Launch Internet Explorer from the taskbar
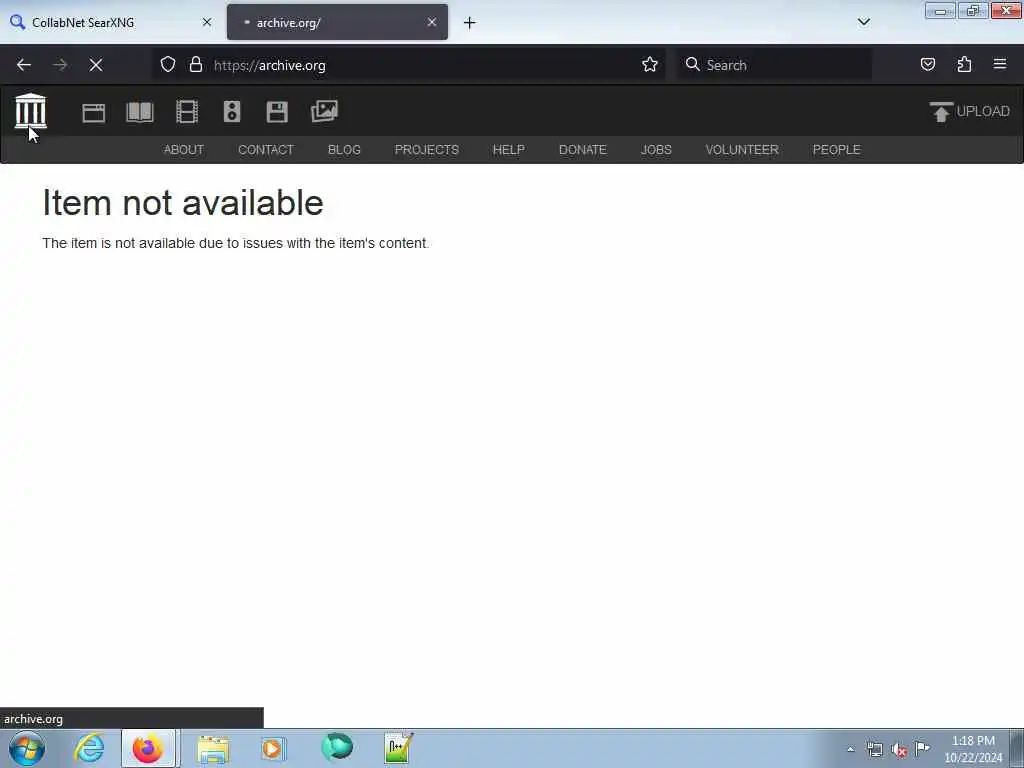Image resolution: width=1024 pixels, height=768 pixels. click(x=89, y=748)
